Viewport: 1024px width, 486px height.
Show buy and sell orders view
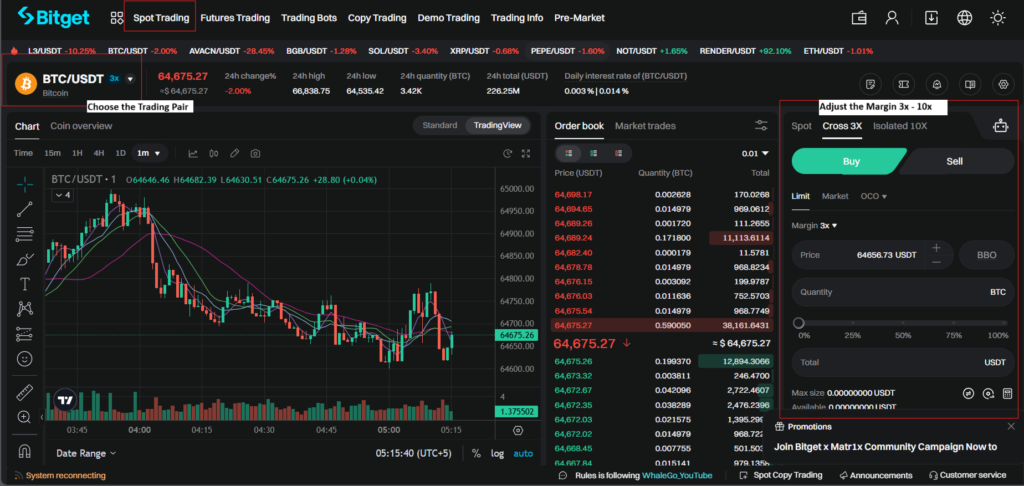click(x=568, y=154)
